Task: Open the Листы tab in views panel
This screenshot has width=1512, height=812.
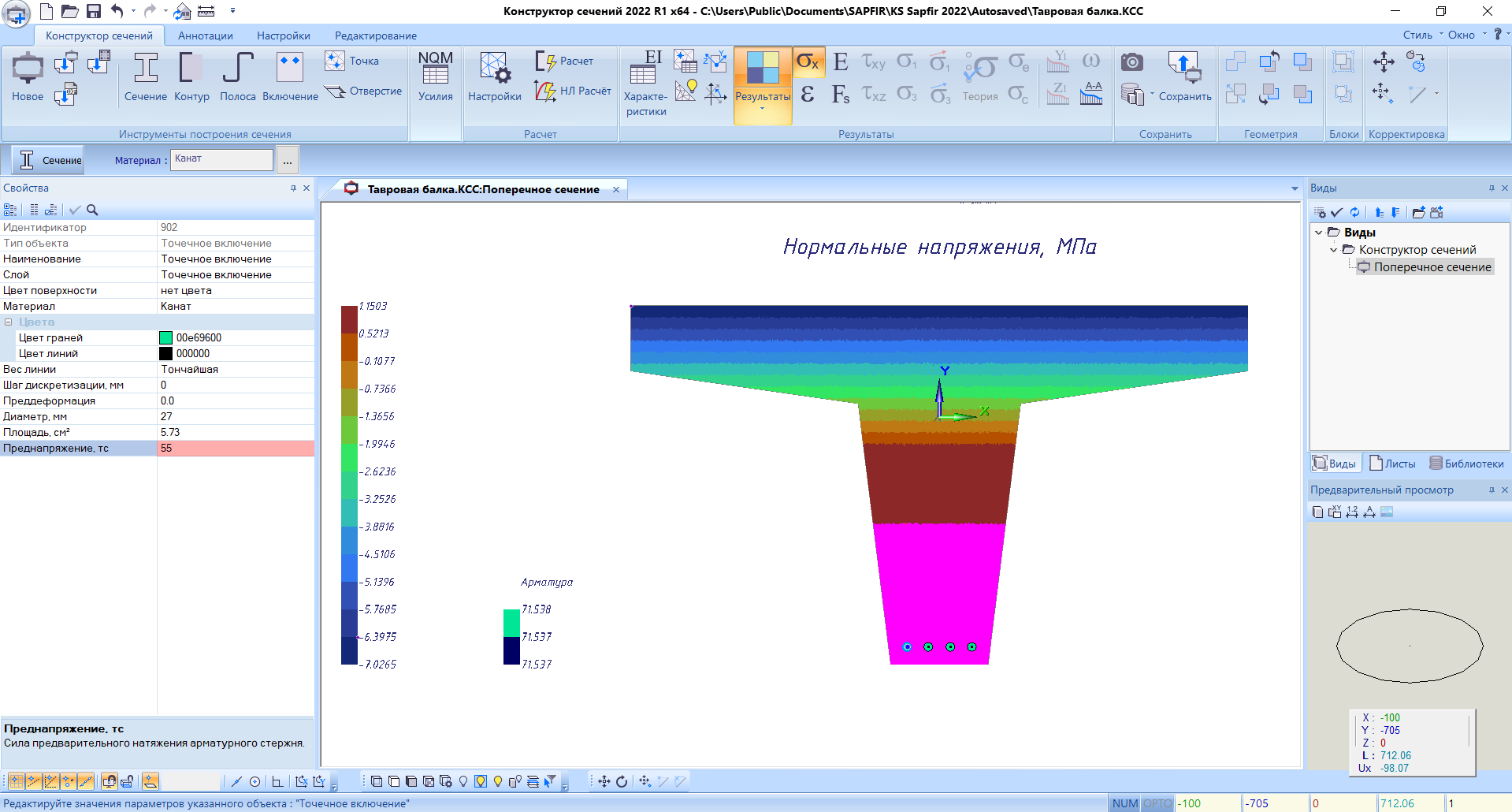Action: 1392,464
